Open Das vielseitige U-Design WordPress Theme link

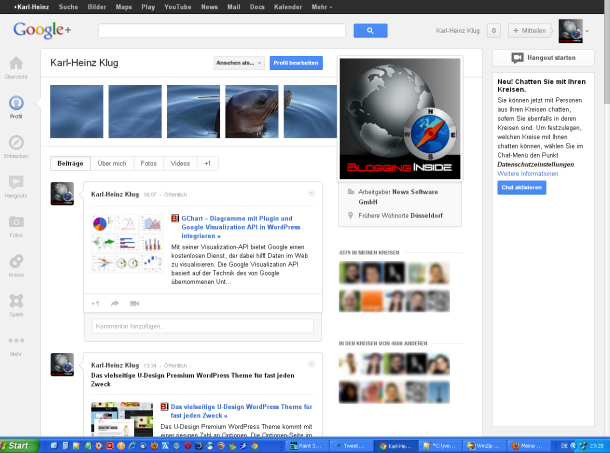(x=241, y=411)
